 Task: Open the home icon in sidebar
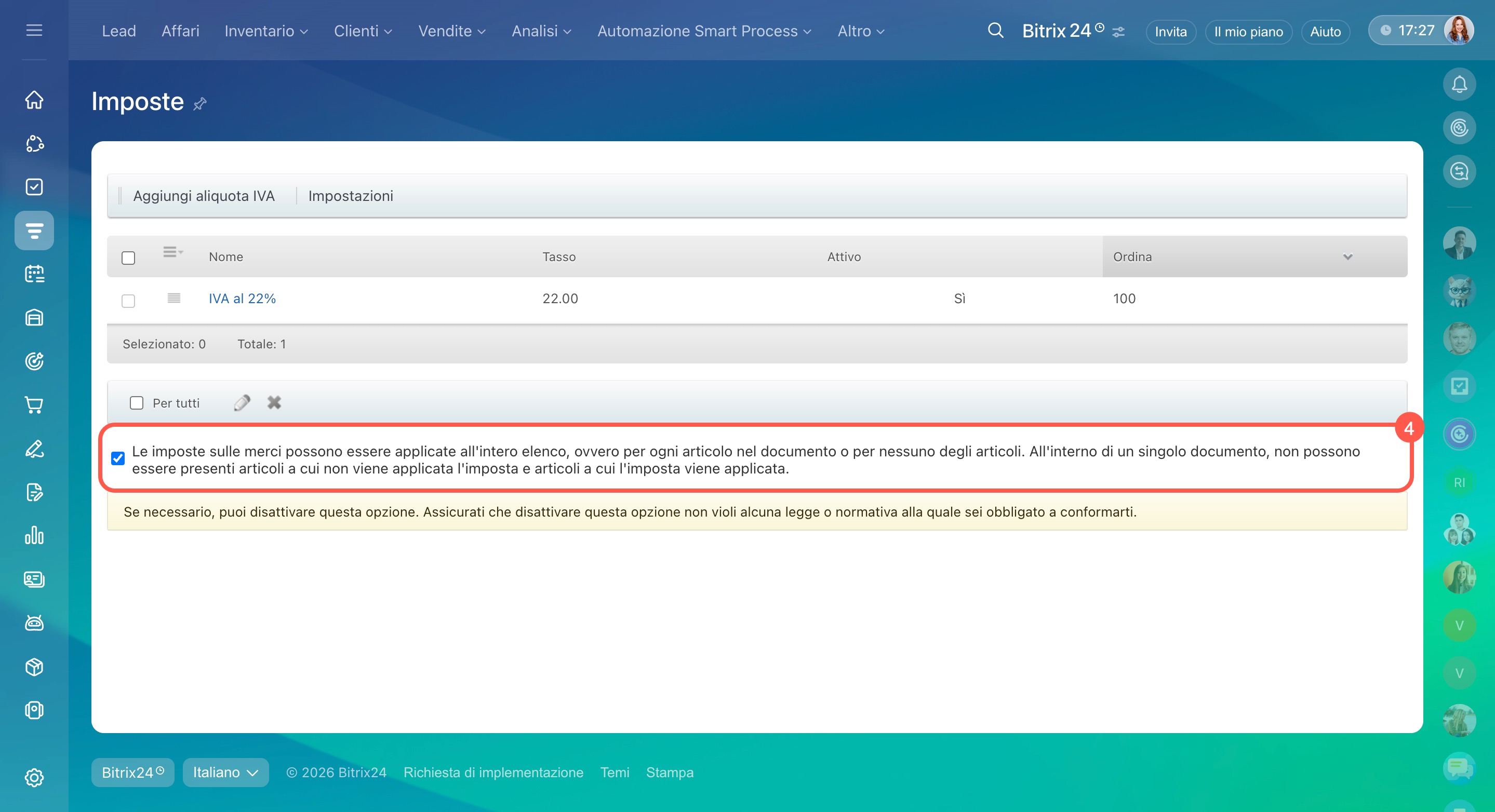[x=34, y=99]
